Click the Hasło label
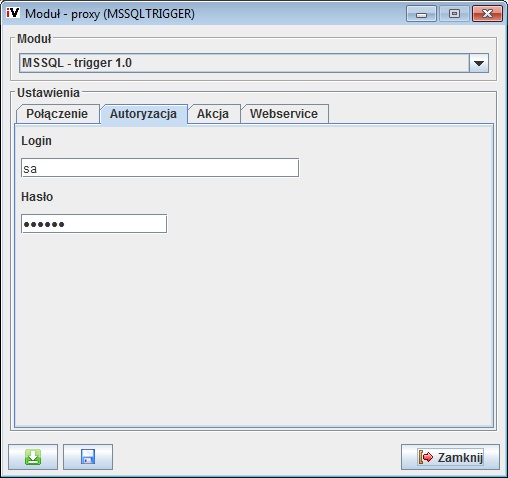 (37, 197)
